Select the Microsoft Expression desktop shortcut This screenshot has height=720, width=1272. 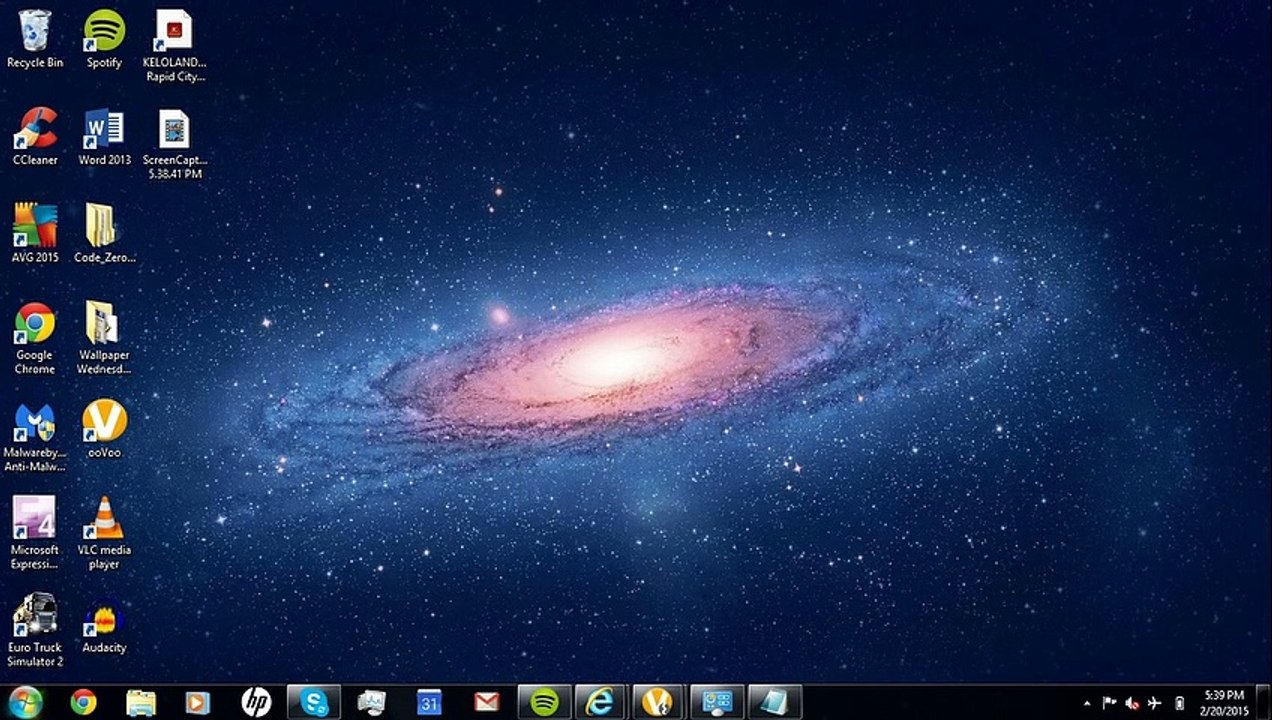[x=35, y=534]
